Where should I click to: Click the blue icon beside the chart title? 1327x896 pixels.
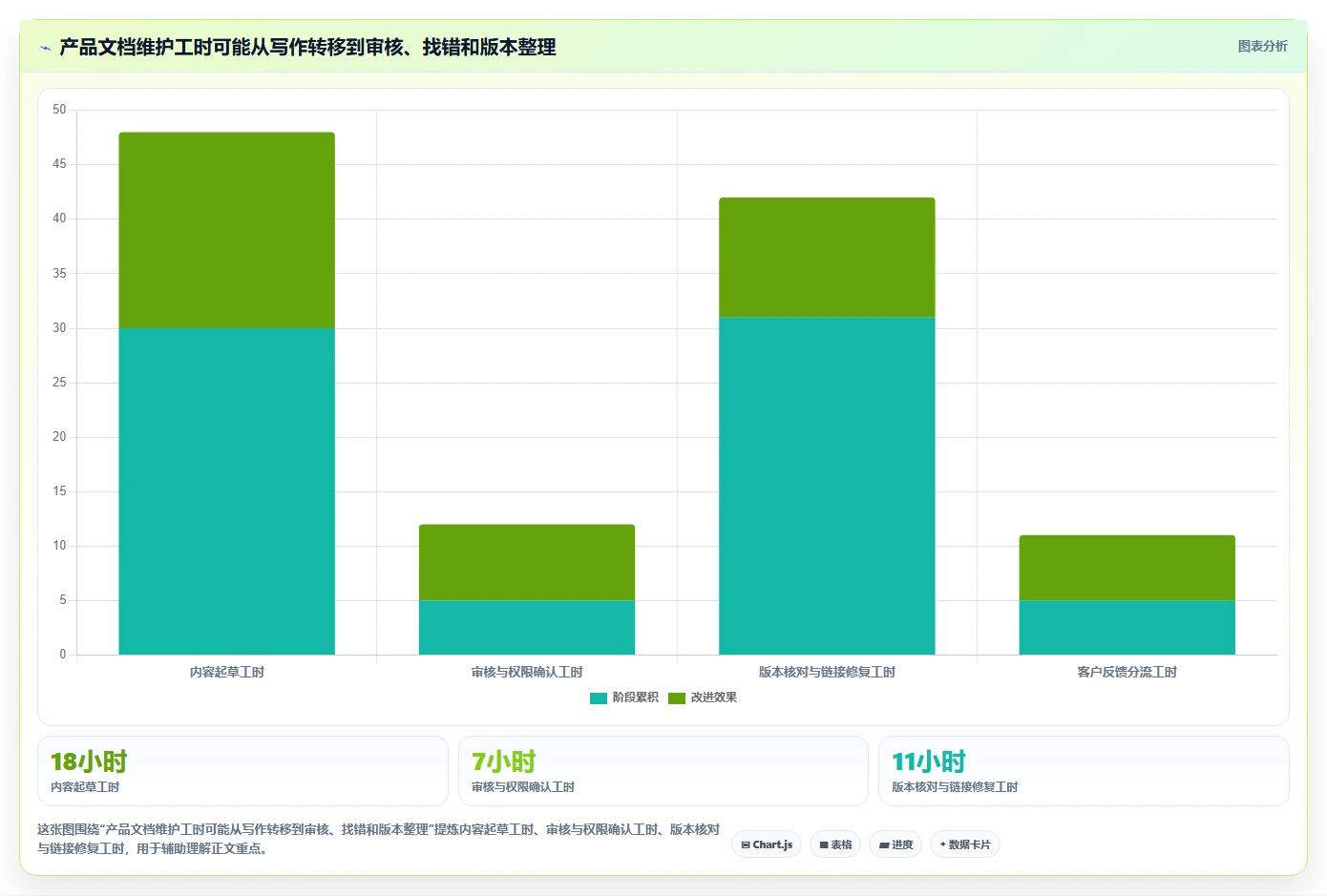[x=45, y=48]
